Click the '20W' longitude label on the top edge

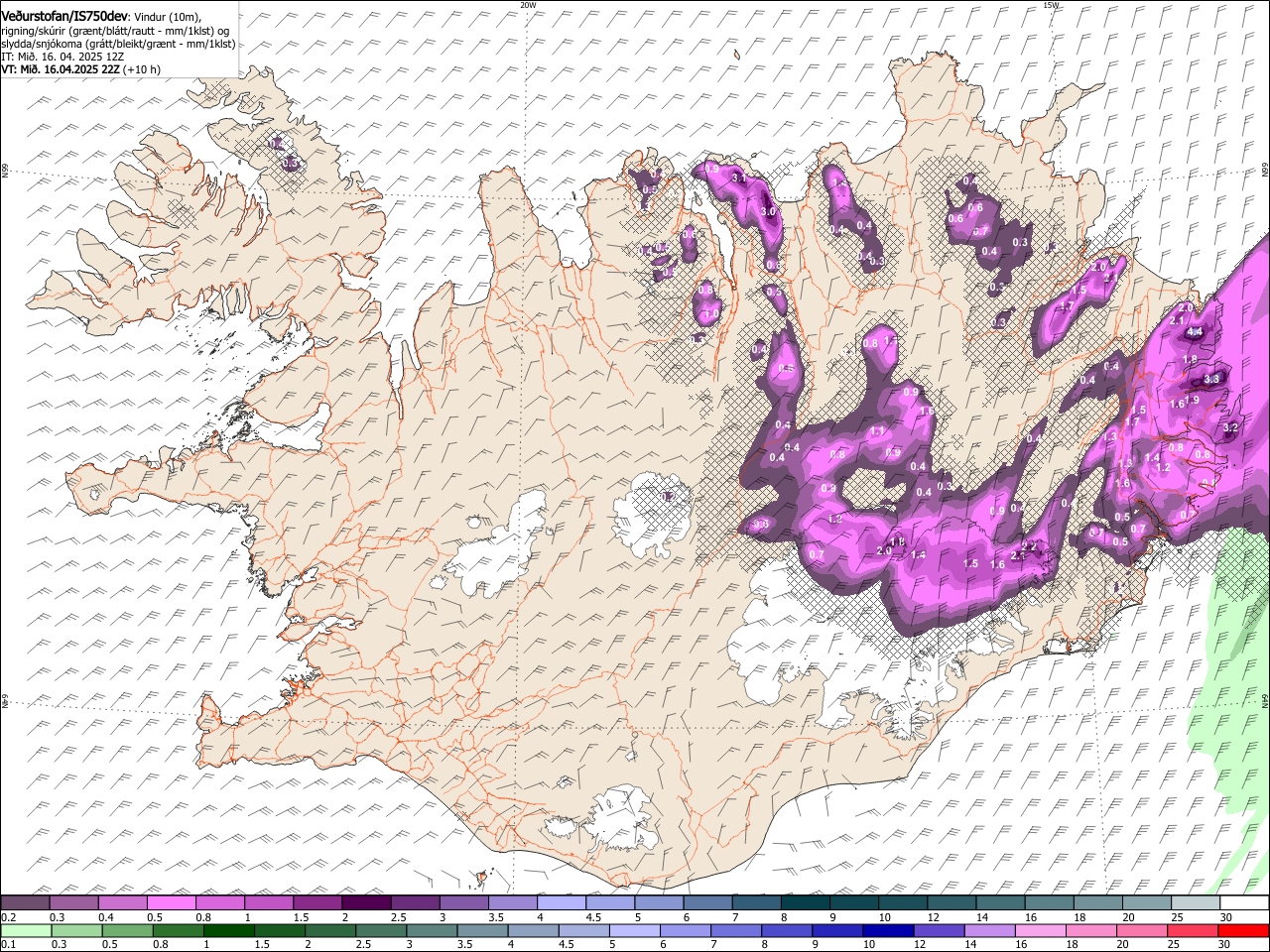[528, 5]
